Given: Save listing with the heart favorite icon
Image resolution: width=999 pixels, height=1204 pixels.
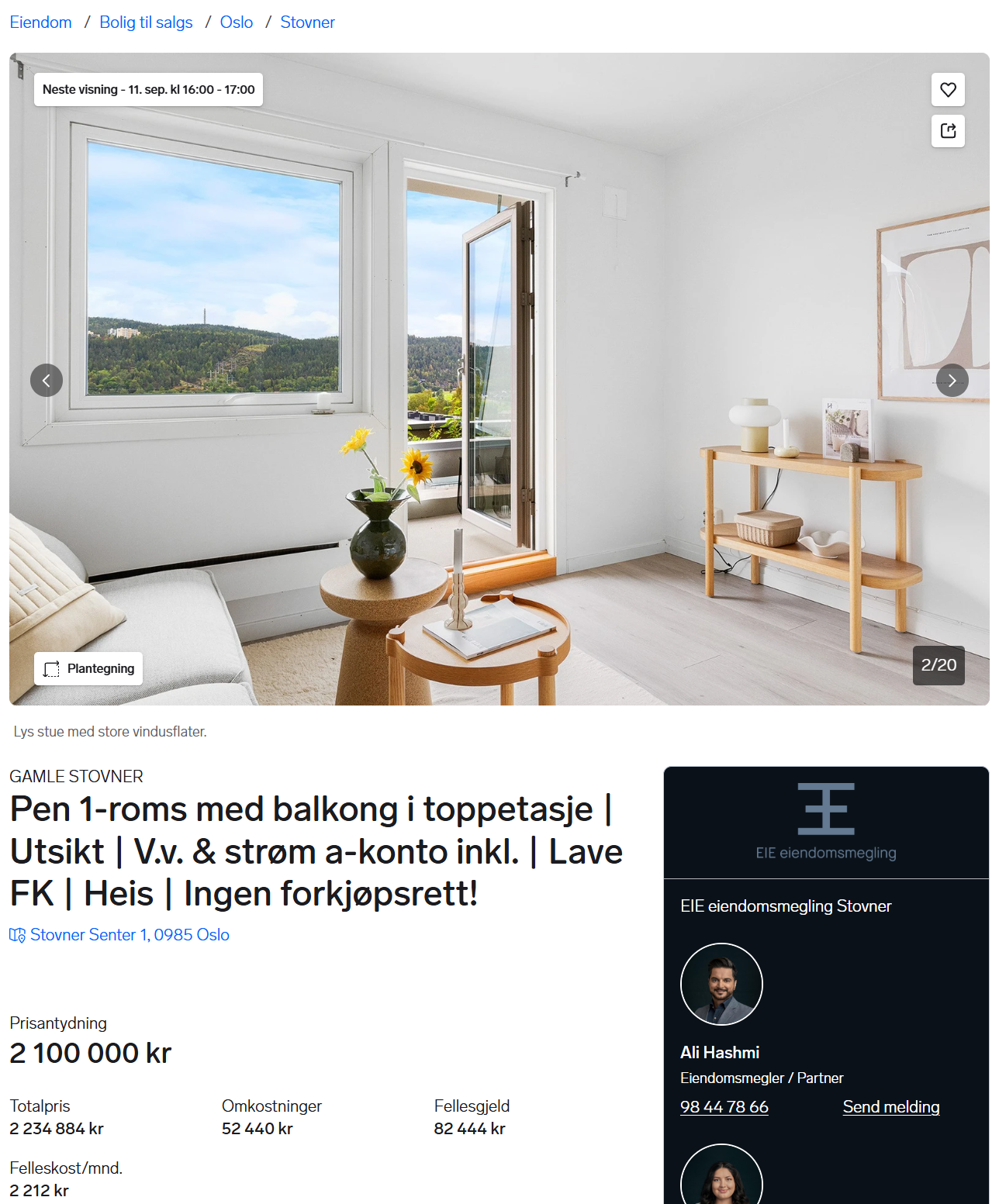Looking at the screenshot, I should click(x=948, y=90).
